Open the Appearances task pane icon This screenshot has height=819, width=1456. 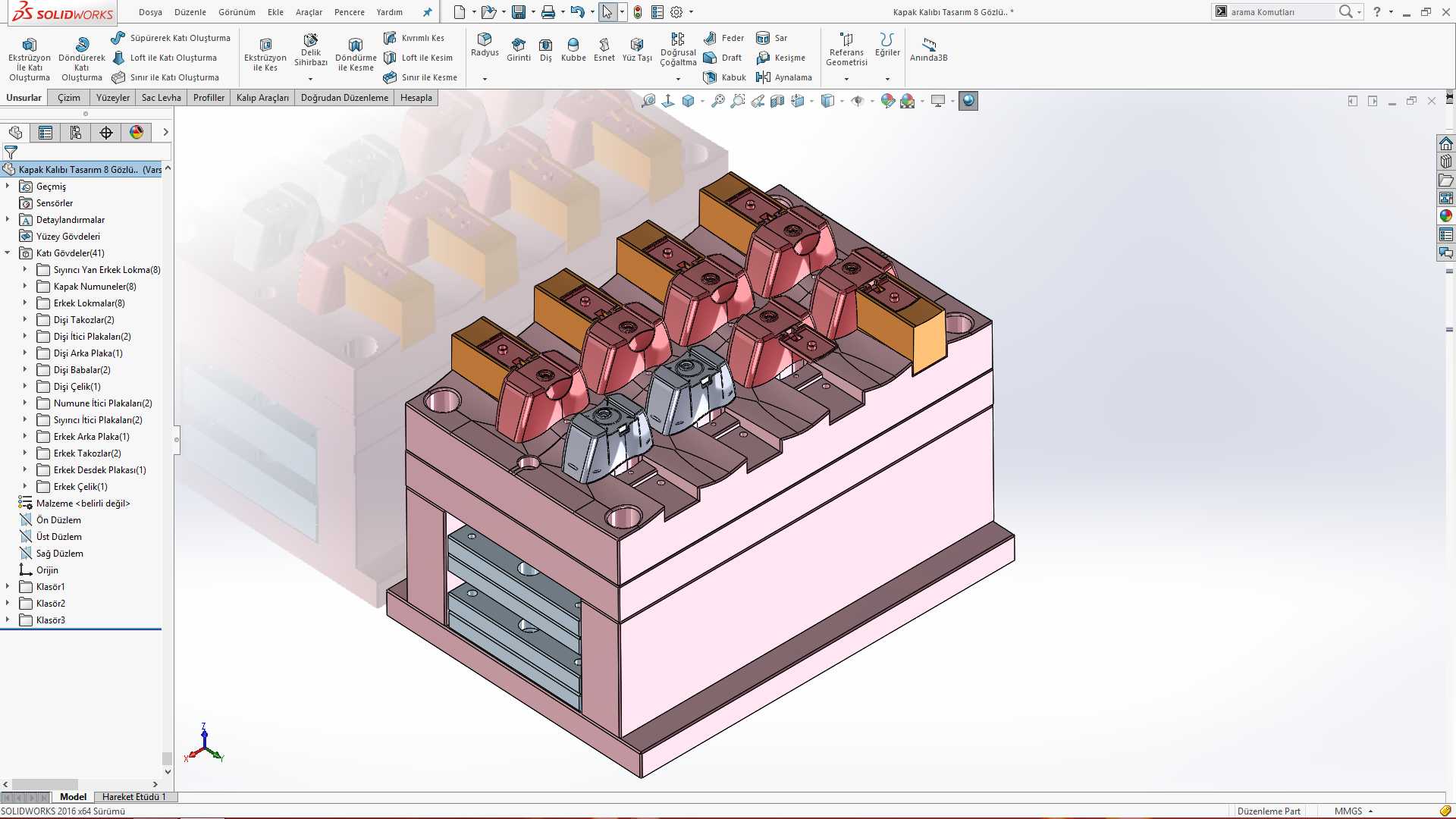[x=1446, y=216]
